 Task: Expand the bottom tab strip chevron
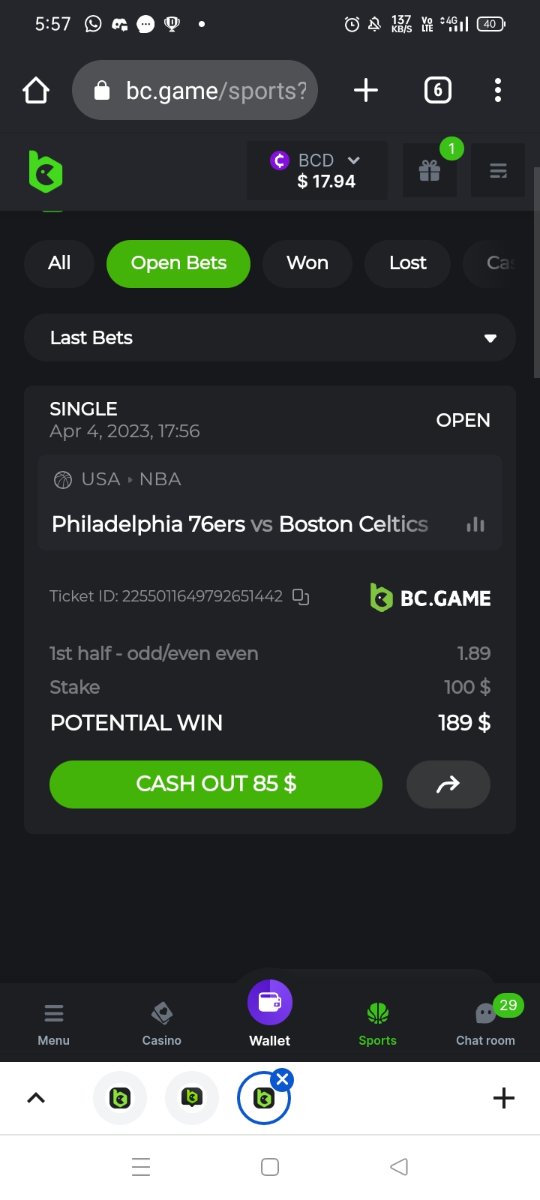click(x=36, y=1098)
